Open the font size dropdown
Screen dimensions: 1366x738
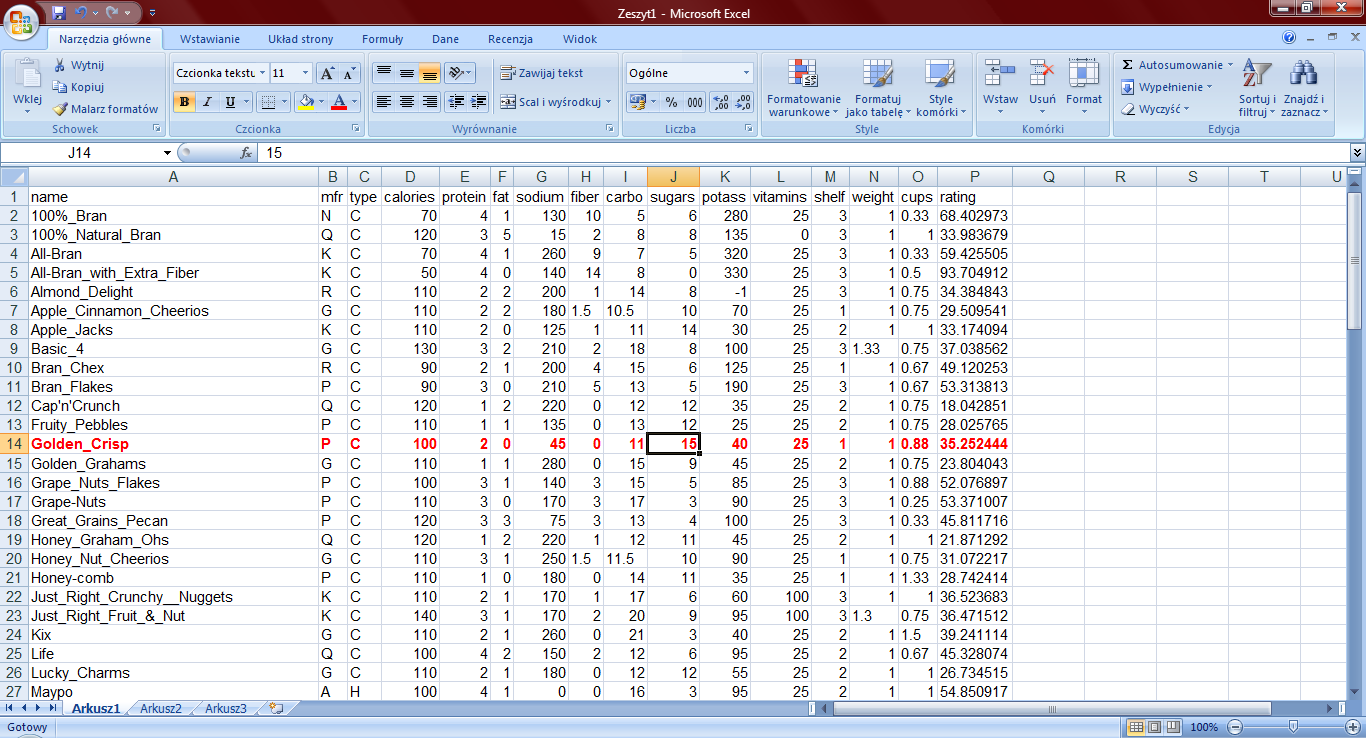pos(305,73)
